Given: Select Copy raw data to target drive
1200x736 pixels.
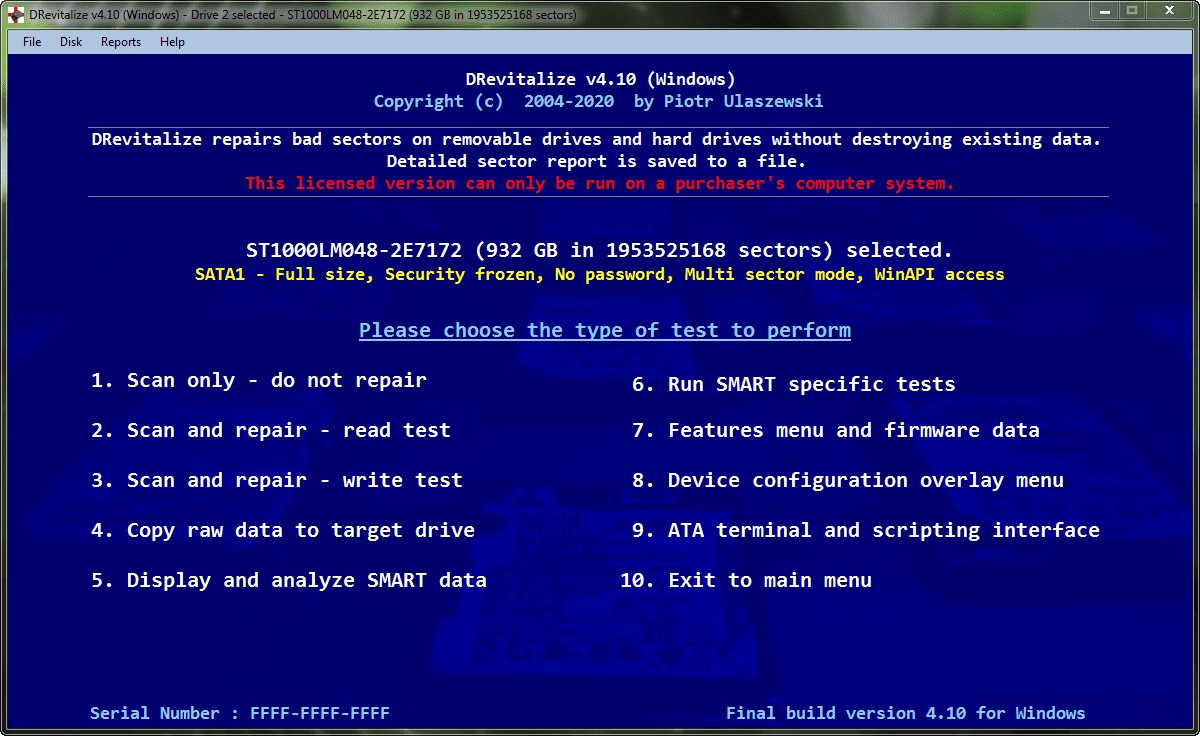Looking at the screenshot, I should click(x=283, y=531).
